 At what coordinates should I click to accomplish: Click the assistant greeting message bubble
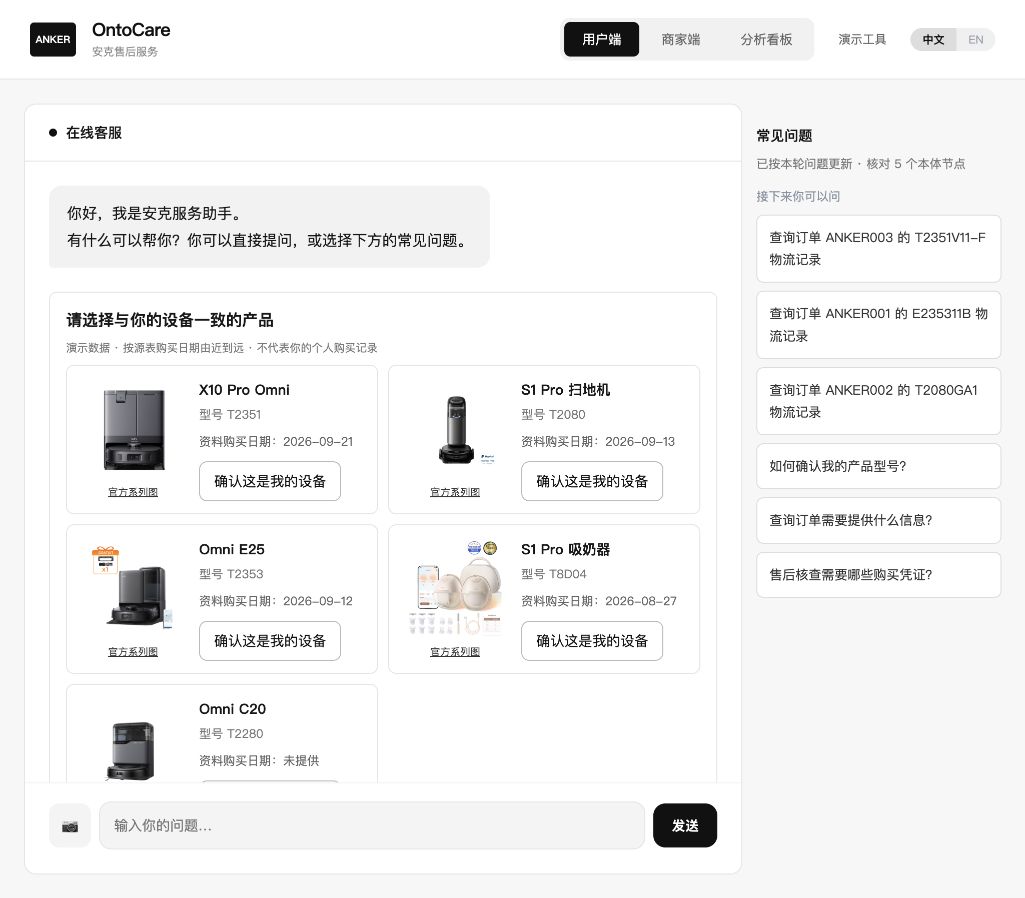[269, 227]
